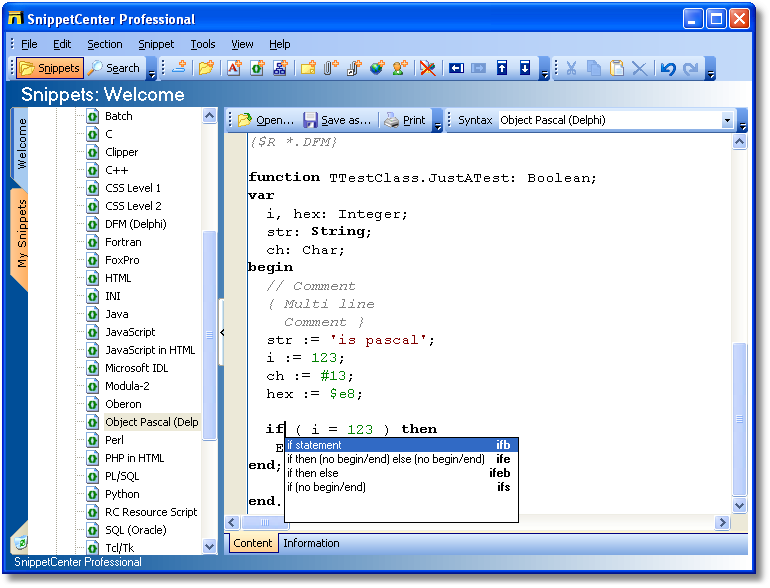Viewport: 770px width, 588px height.
Task: Open the Help menu
Action: (279, 44)
